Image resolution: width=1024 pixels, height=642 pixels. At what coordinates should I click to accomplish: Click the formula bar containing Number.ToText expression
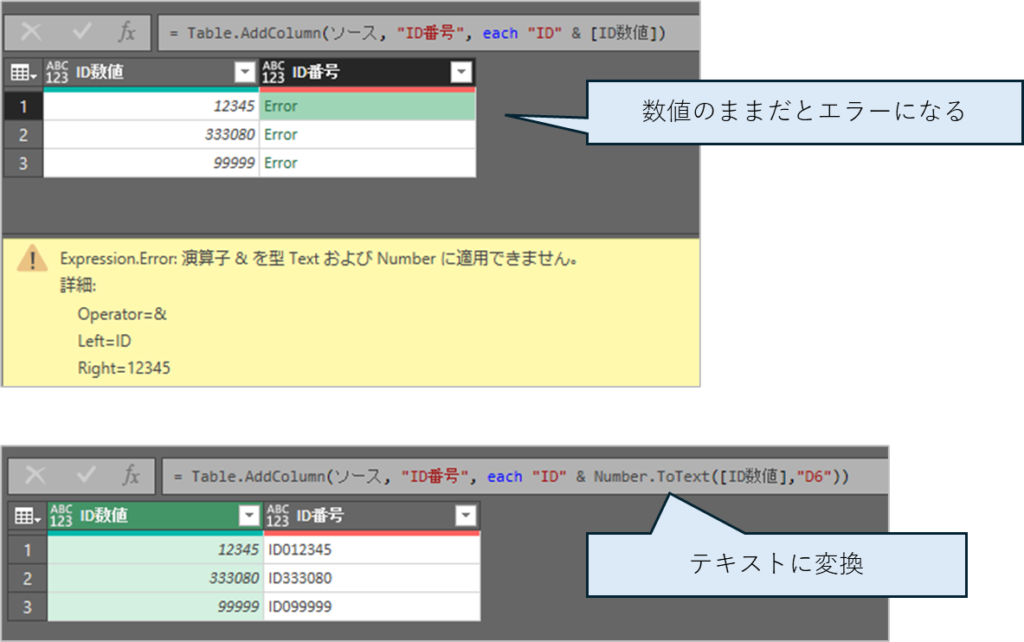(500, 476)
